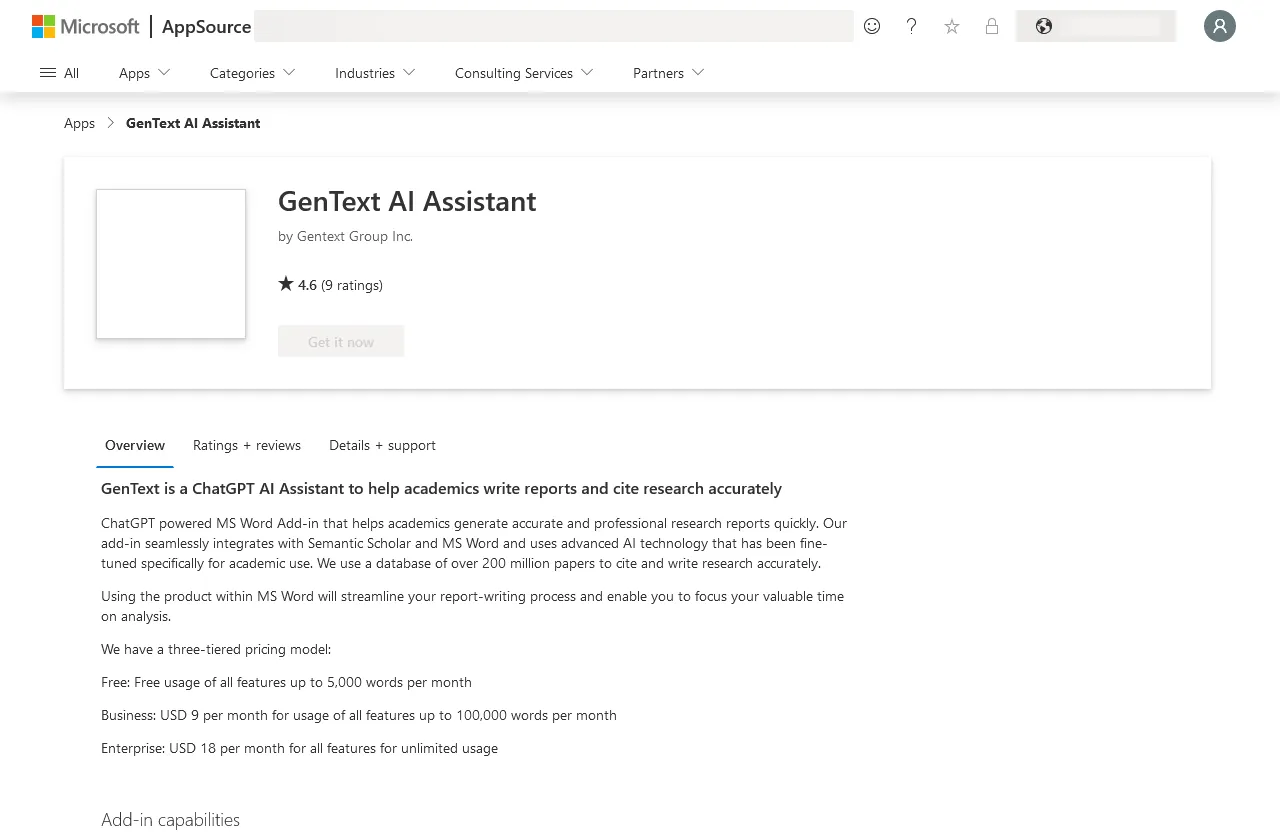The image size is (1280, 832).
Task: Open the (9 ratings) link
Action: [352, 285]
